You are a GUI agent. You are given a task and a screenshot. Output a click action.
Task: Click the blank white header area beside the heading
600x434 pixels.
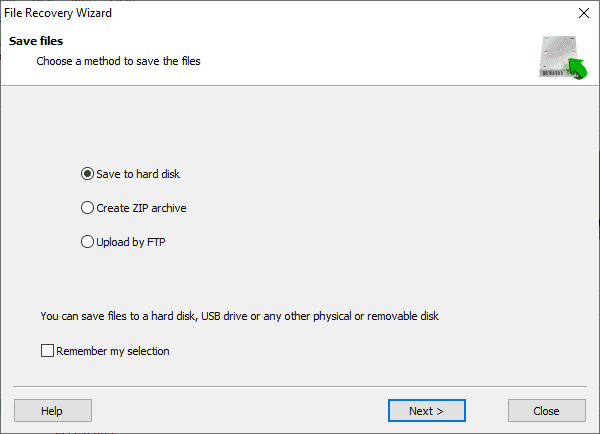(350, 55)
